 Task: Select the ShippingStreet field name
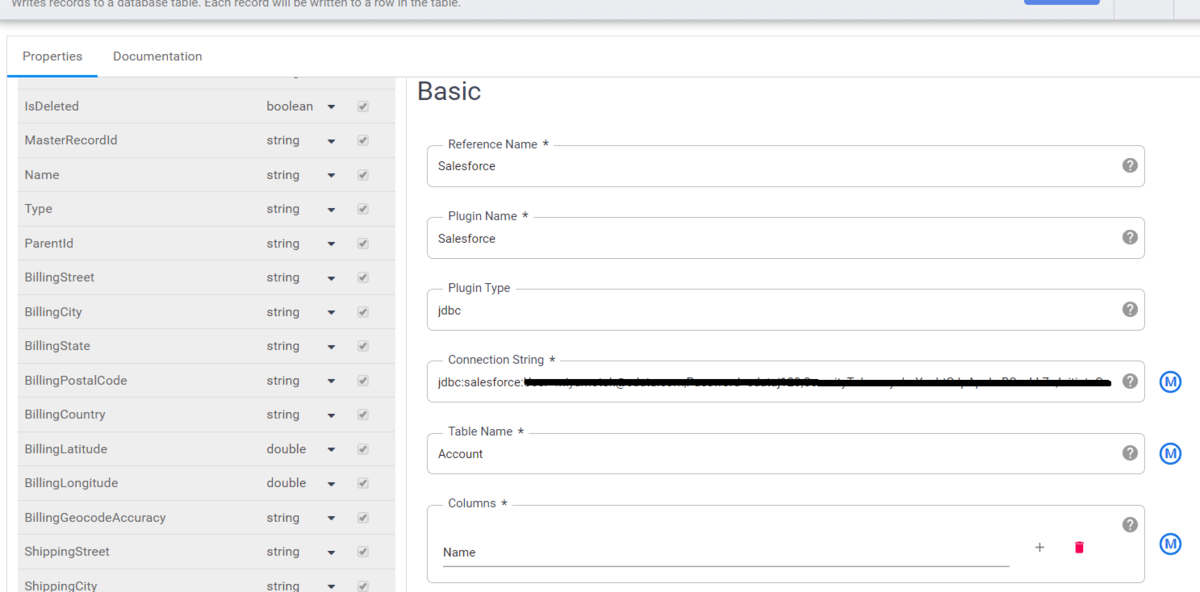point(67,552)
